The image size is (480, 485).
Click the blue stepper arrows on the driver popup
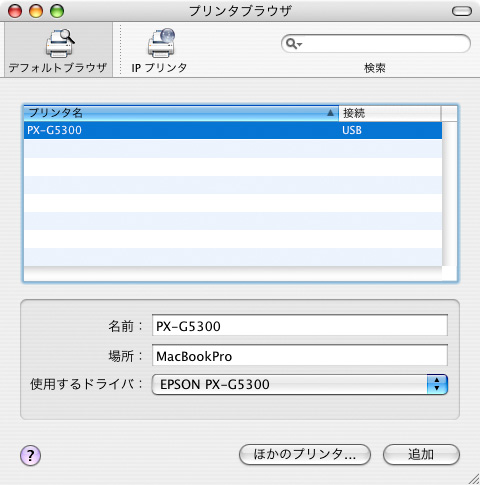click(x=437, y=384)
